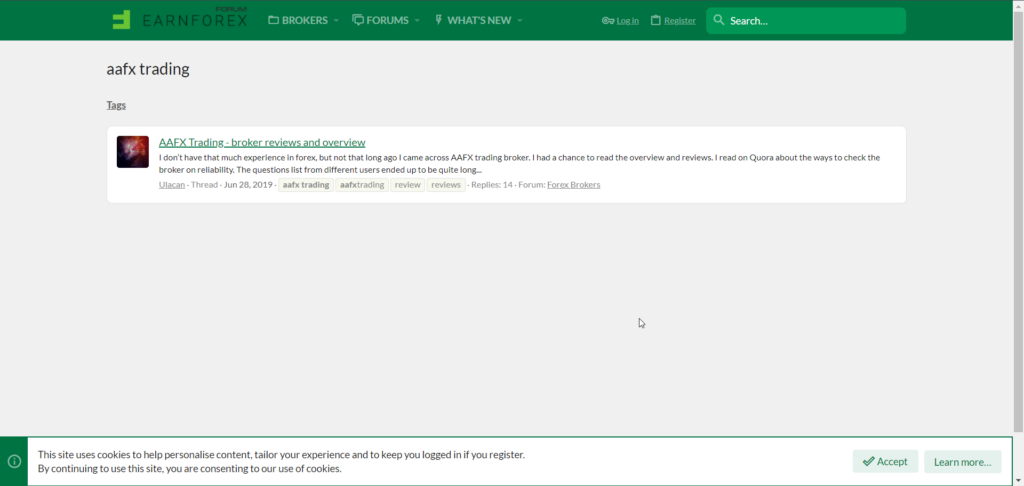The height and width of the screenshot is (486, 1024).
Task: Accept the cookie notice
Action: point(885,461)
